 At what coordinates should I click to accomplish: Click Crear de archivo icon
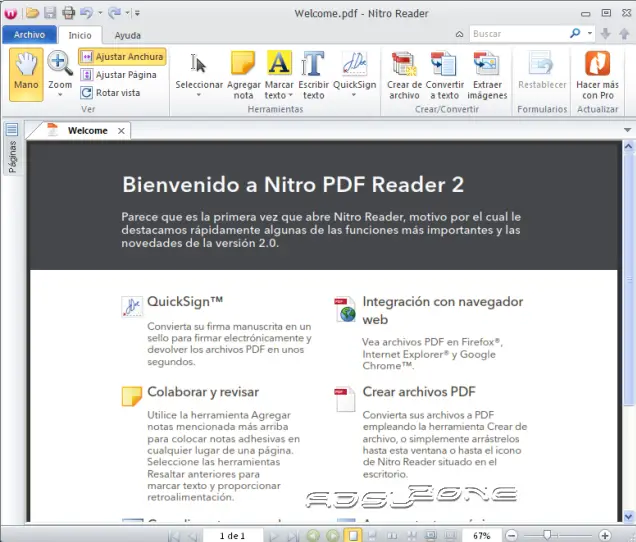pyautogui.click(x=404, y=64)
